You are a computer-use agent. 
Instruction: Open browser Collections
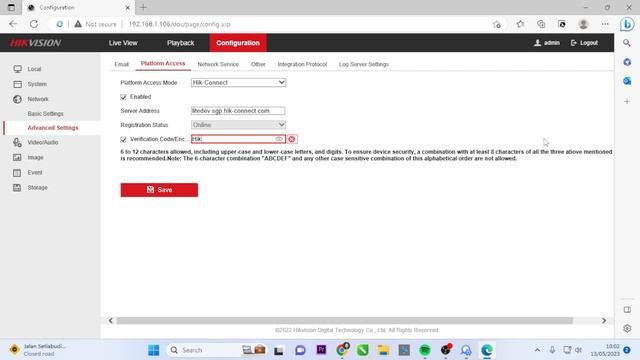tap(541, 24)
